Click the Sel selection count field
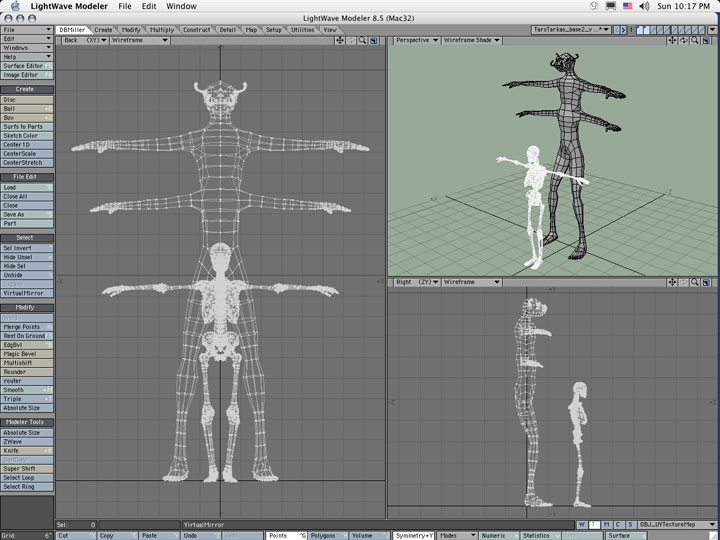This screenshot has height=540, width=720. pyautogui.click(x=76, y=524)
